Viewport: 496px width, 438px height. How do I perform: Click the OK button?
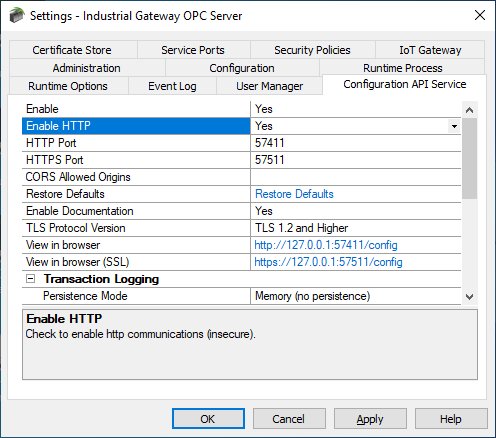point(208,419)
